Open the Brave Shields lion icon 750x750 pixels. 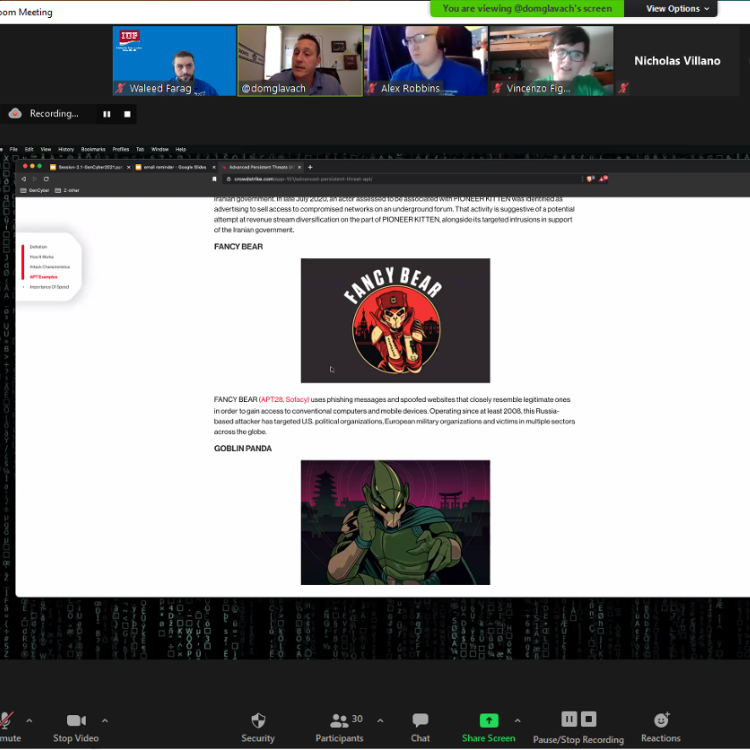click(x=590, y=179)
